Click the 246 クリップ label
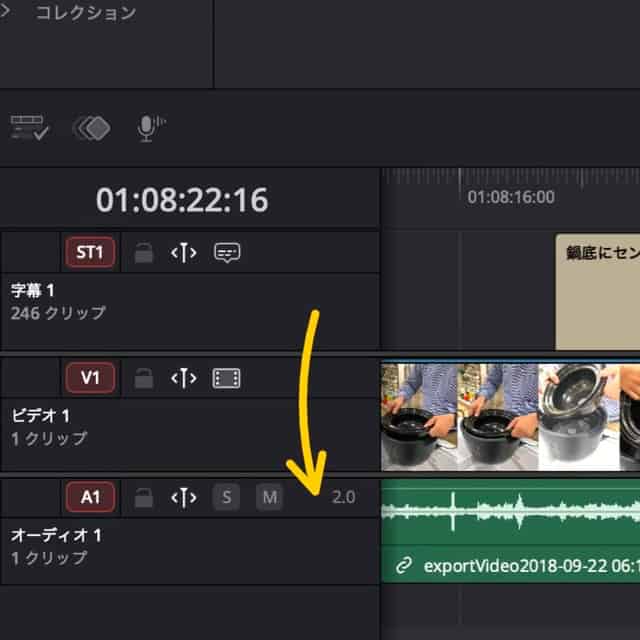 [58, 313]
